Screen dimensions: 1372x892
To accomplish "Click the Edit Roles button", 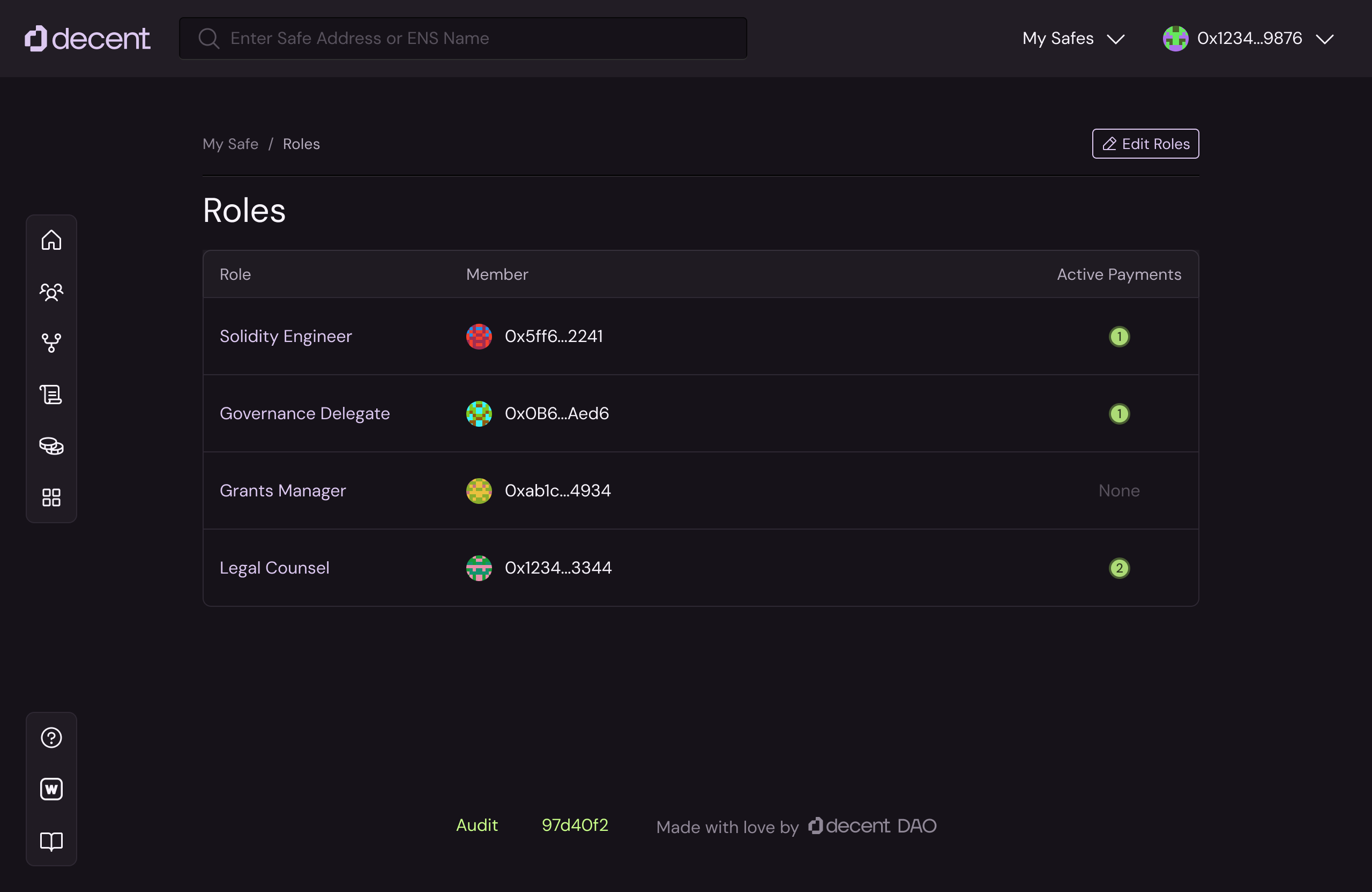I will click(x=1145, y=144).
